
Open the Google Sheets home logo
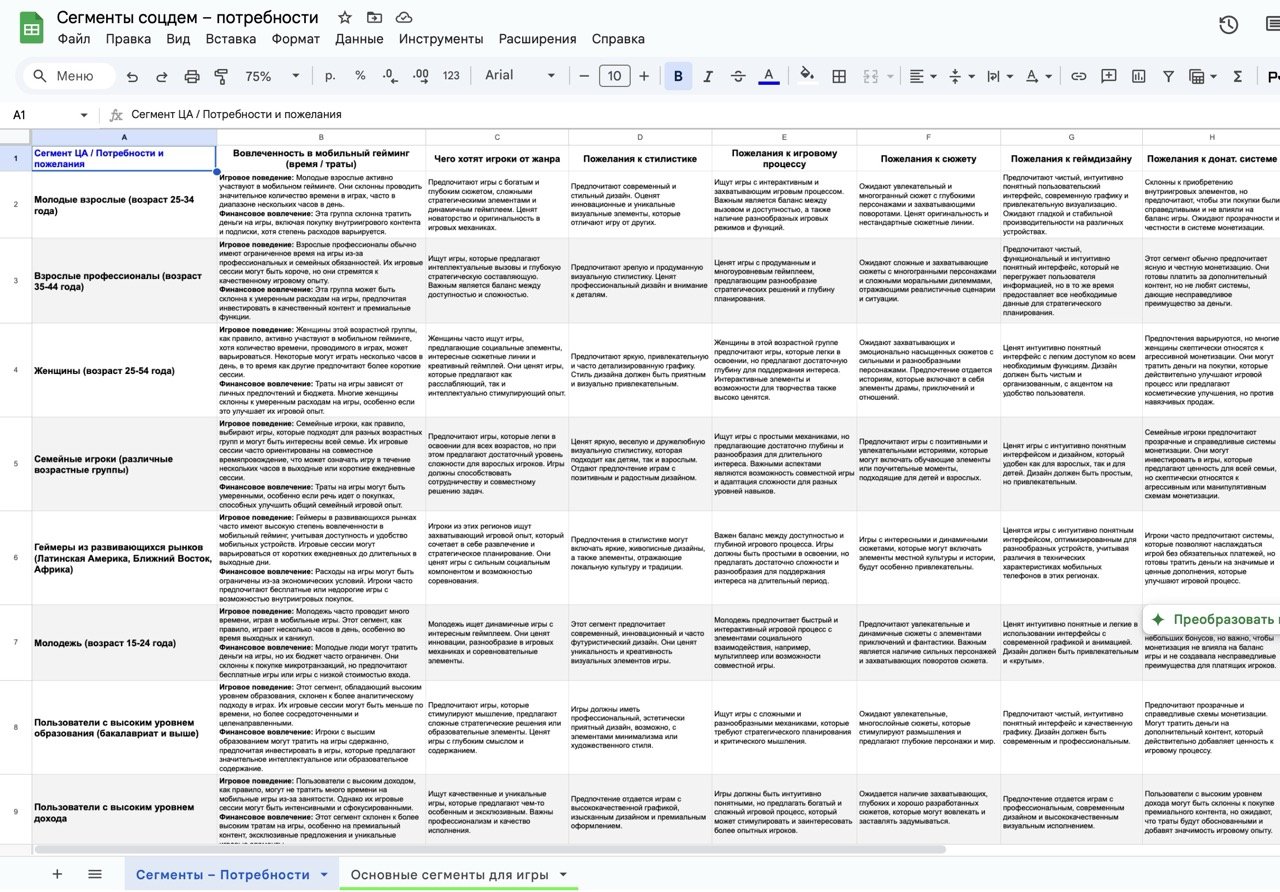[x=31, y=28]
